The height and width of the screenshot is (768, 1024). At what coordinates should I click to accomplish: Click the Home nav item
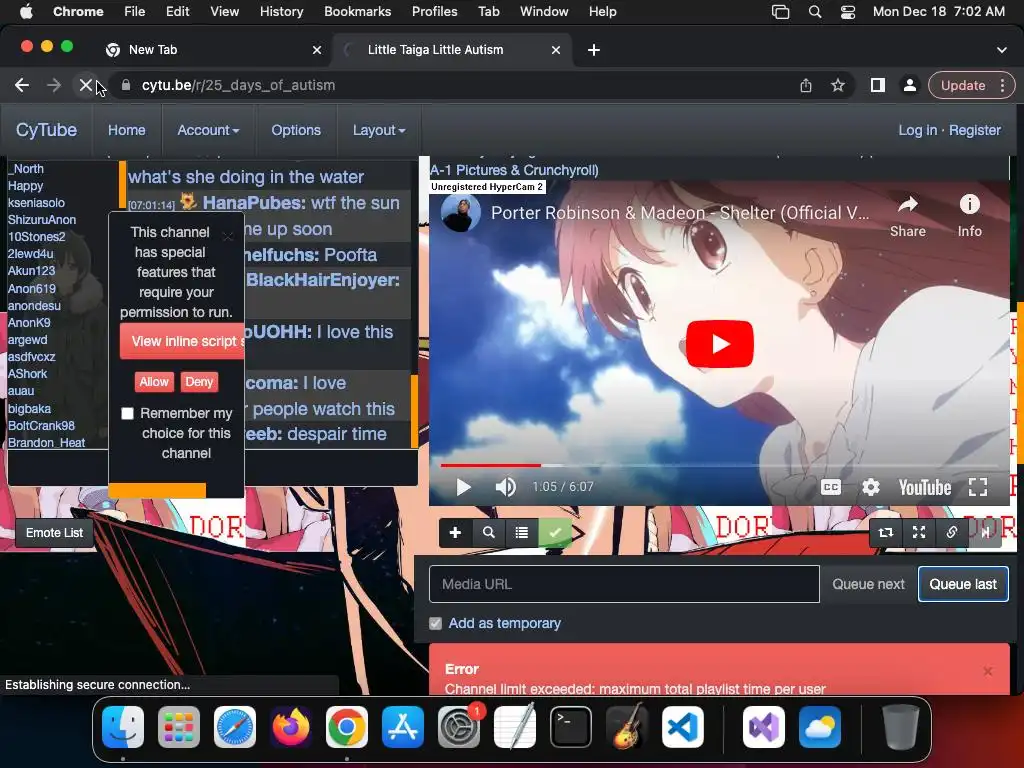coord(127,130)
